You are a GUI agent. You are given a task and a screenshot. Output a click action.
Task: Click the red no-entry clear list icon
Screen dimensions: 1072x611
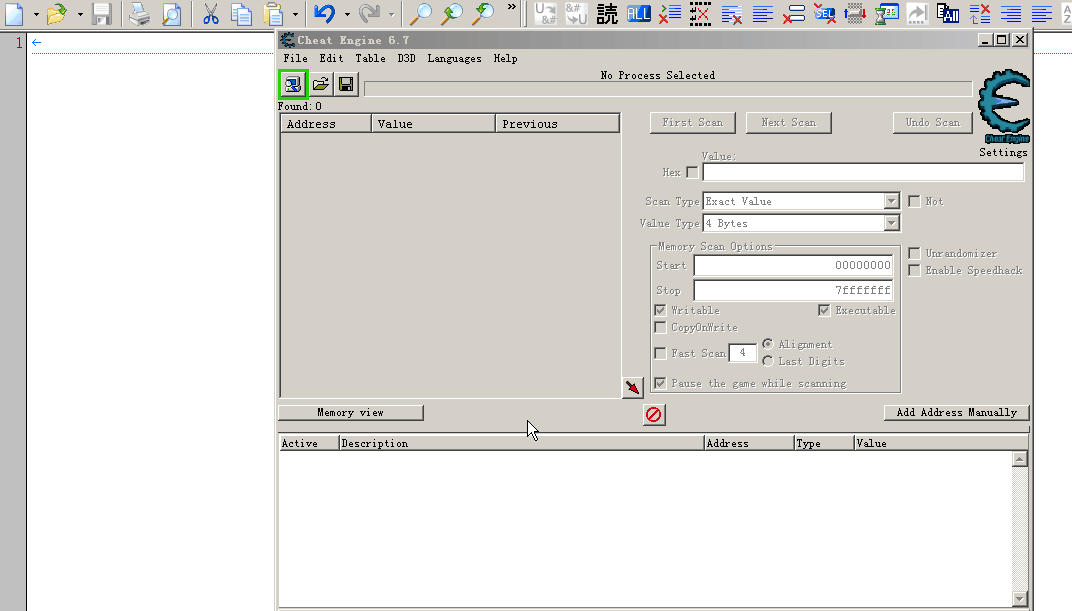[654, 414]
